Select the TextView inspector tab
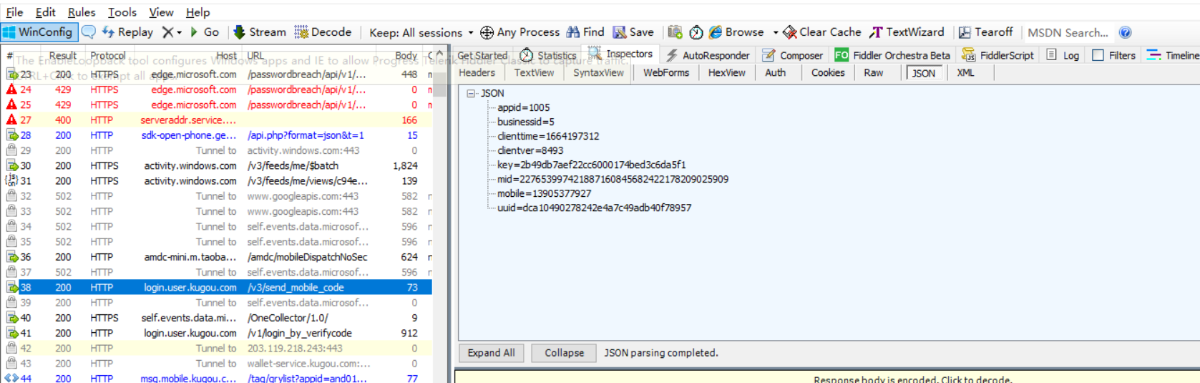This screenshot has width=1200, height=383. click(x=534, y=73)
